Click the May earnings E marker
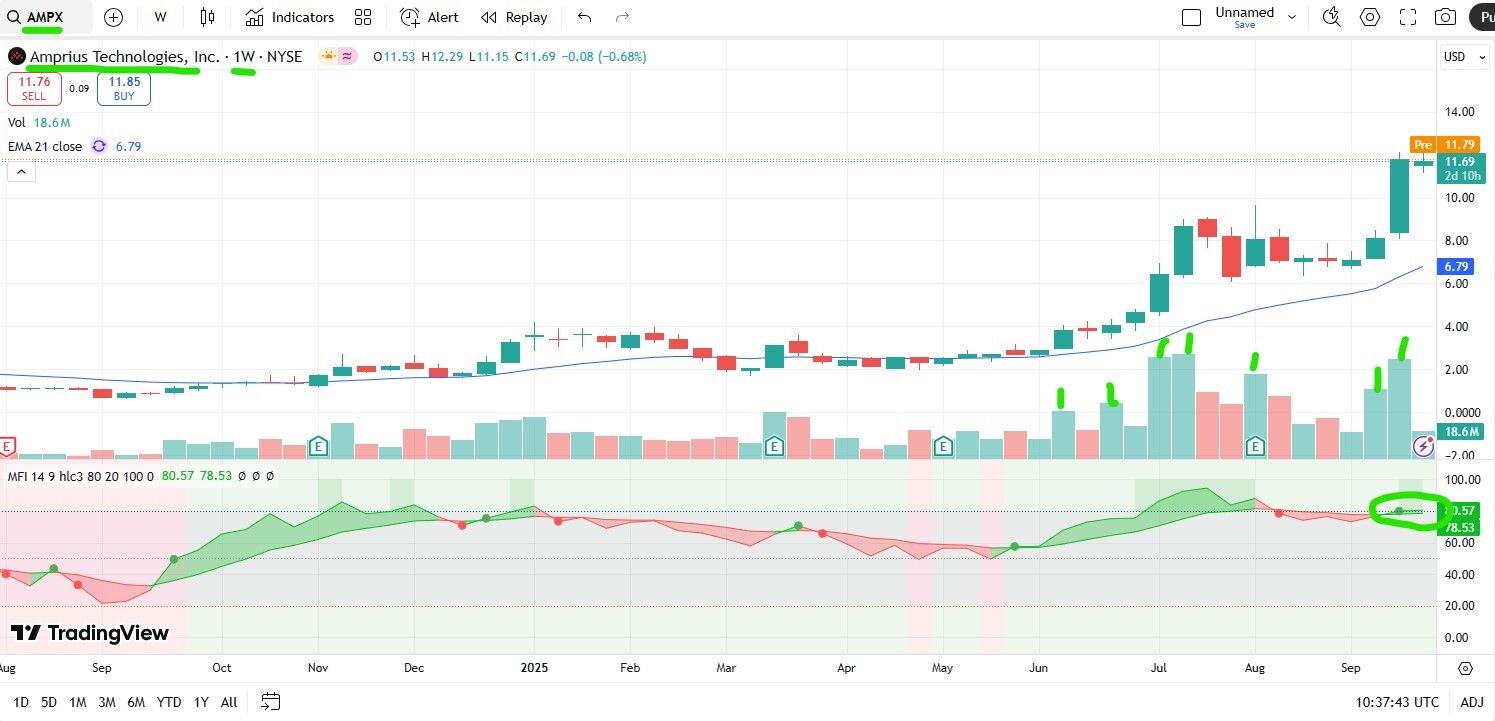1495x721 pixels. click(943, 446)
